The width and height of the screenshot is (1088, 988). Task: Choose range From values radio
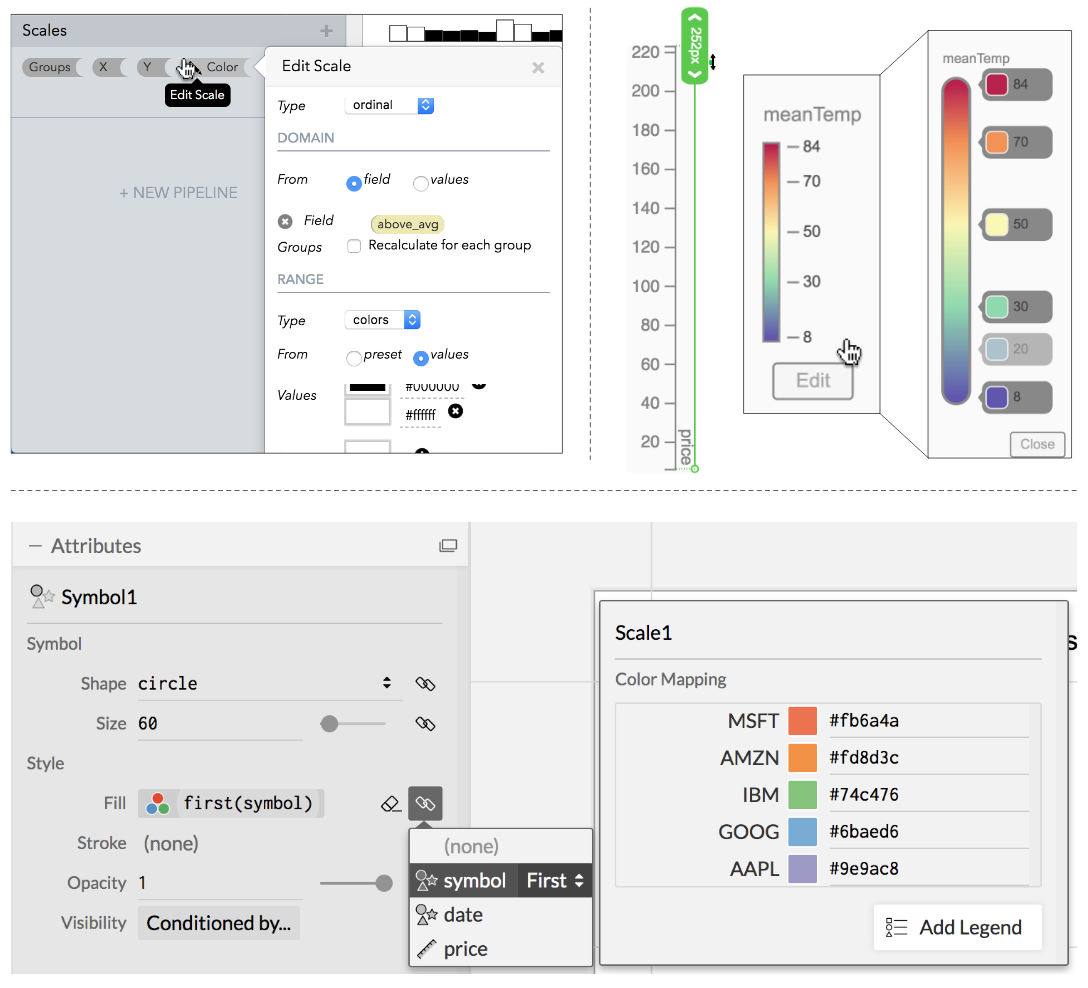pos(420,358)
